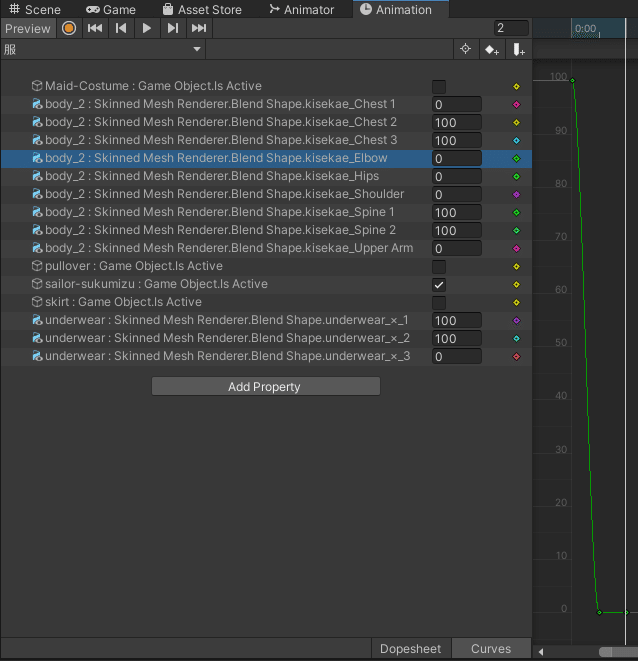Click kisekae_Chest 2 value field
The width and height of the screenshot is (638, 661).
click(x=457, y=123)
